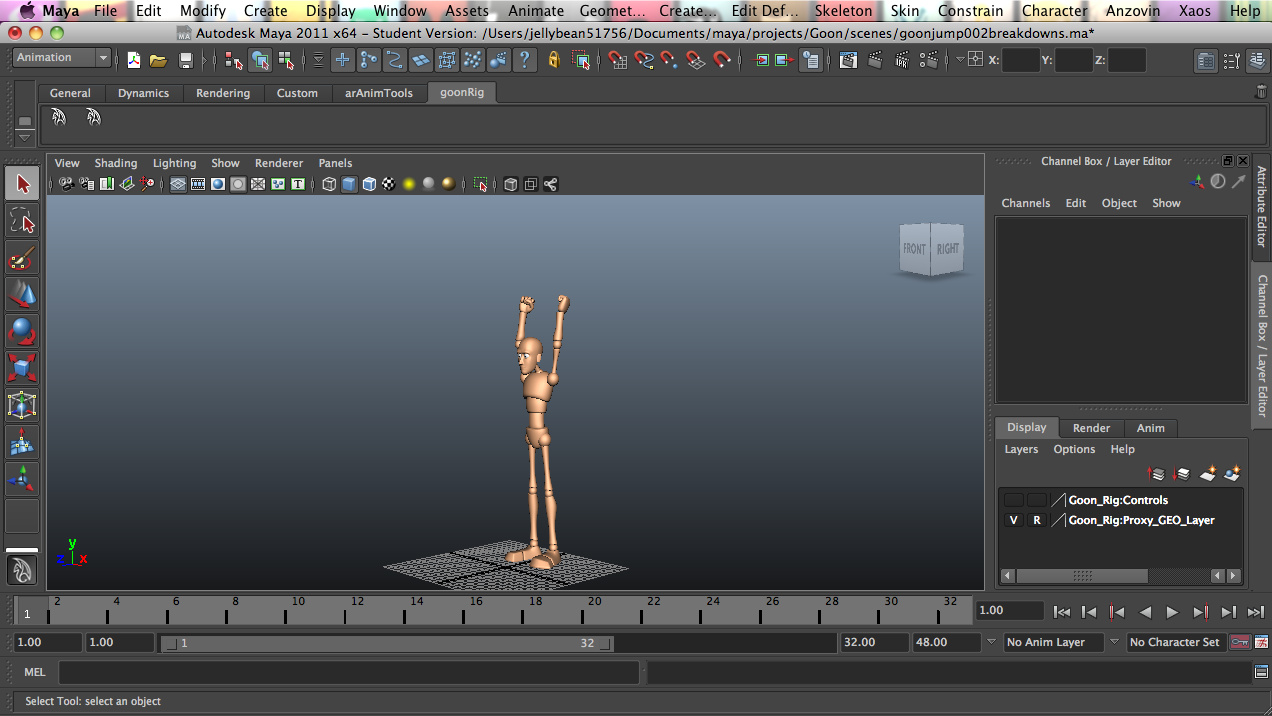Activate the Scale tool cube icon
Image resolution: width=1272 pixels, height=716 pixels.
pos(22,368)
